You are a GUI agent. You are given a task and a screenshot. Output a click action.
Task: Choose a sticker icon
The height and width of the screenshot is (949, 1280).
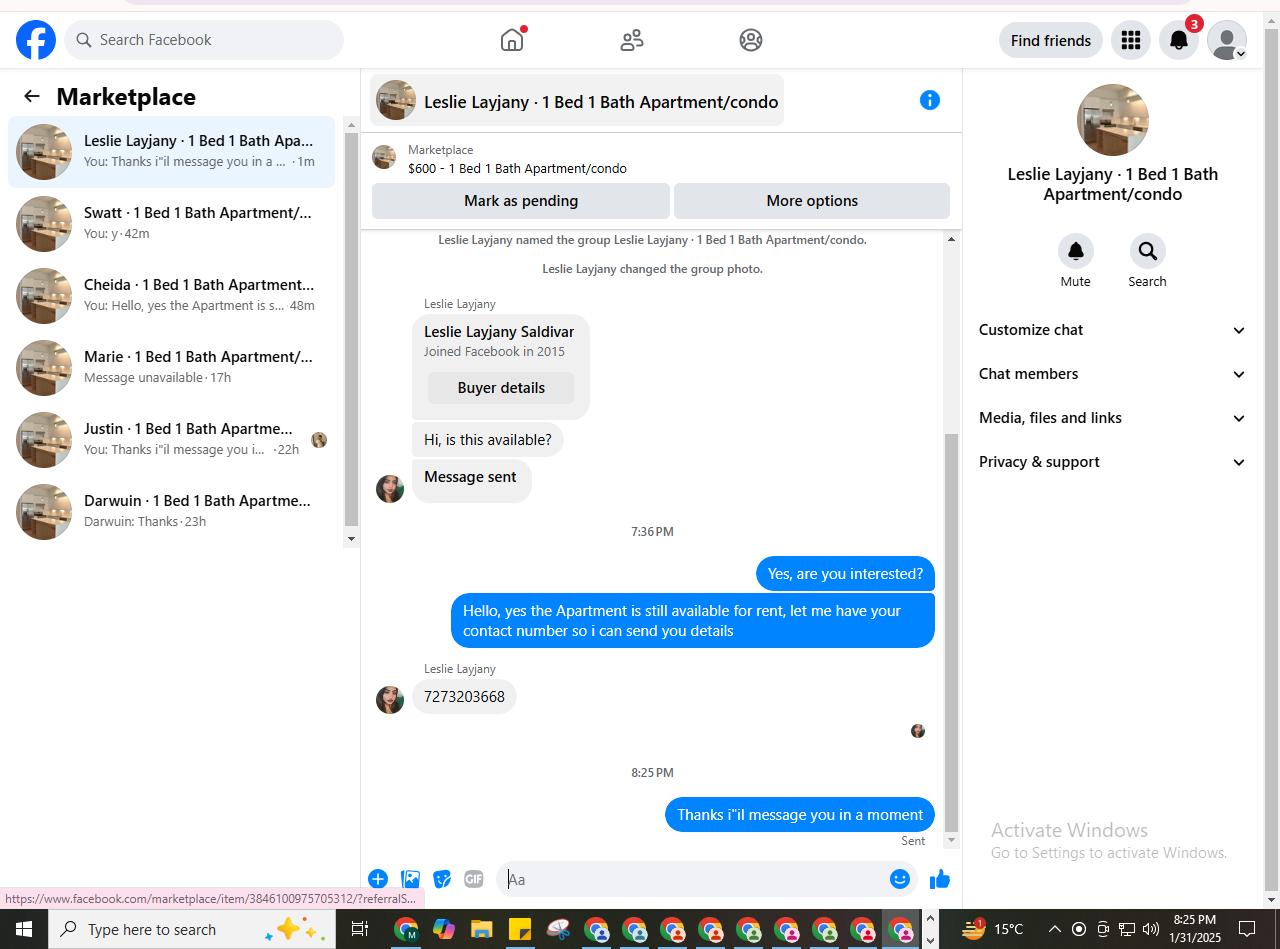(442, 879)
